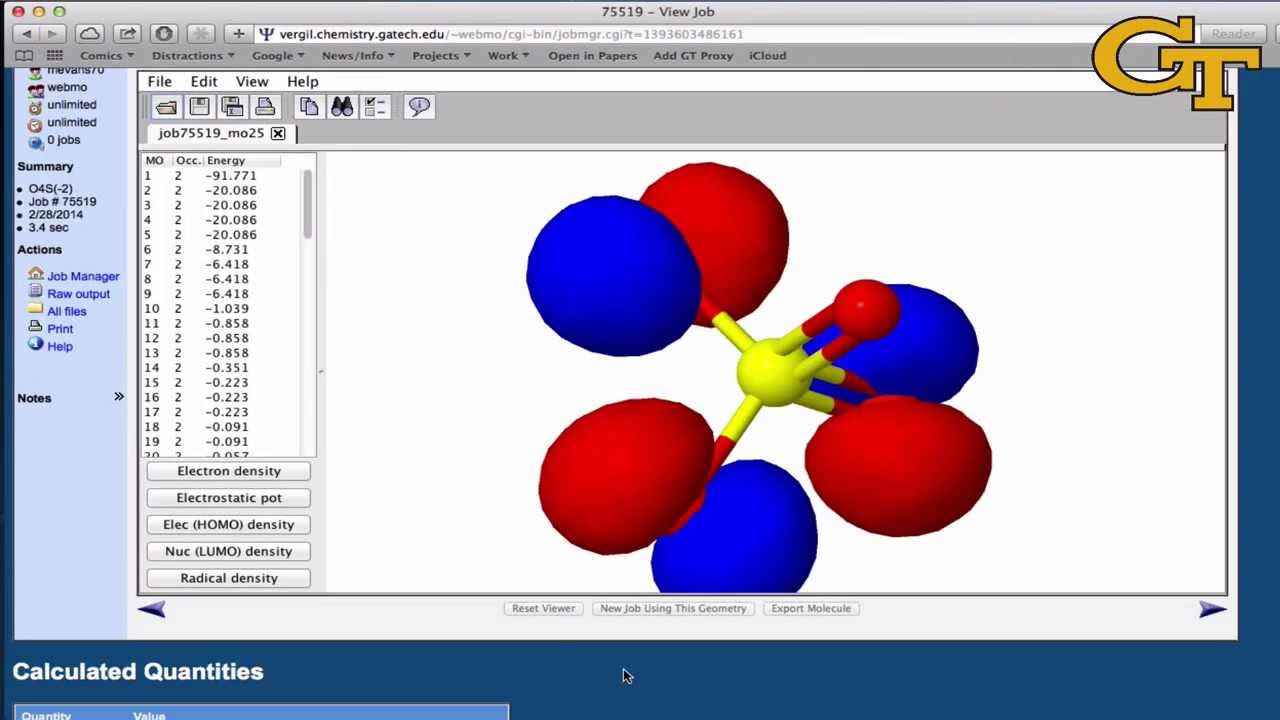Click the plus add bookmark button
The width and height of the screenshot is (1280, 720).
tap(238, 34)
